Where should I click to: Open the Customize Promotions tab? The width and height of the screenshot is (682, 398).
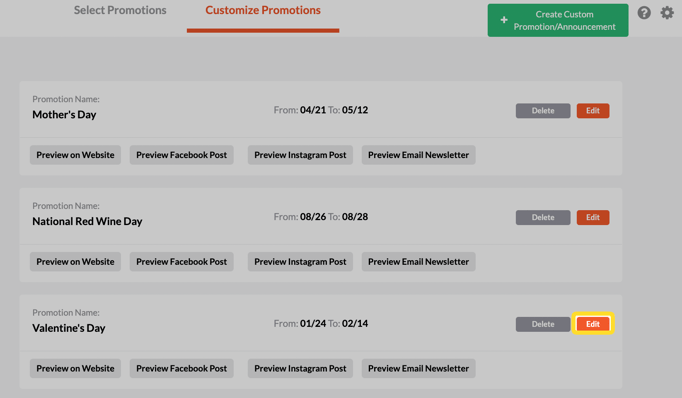pos(263,10)
